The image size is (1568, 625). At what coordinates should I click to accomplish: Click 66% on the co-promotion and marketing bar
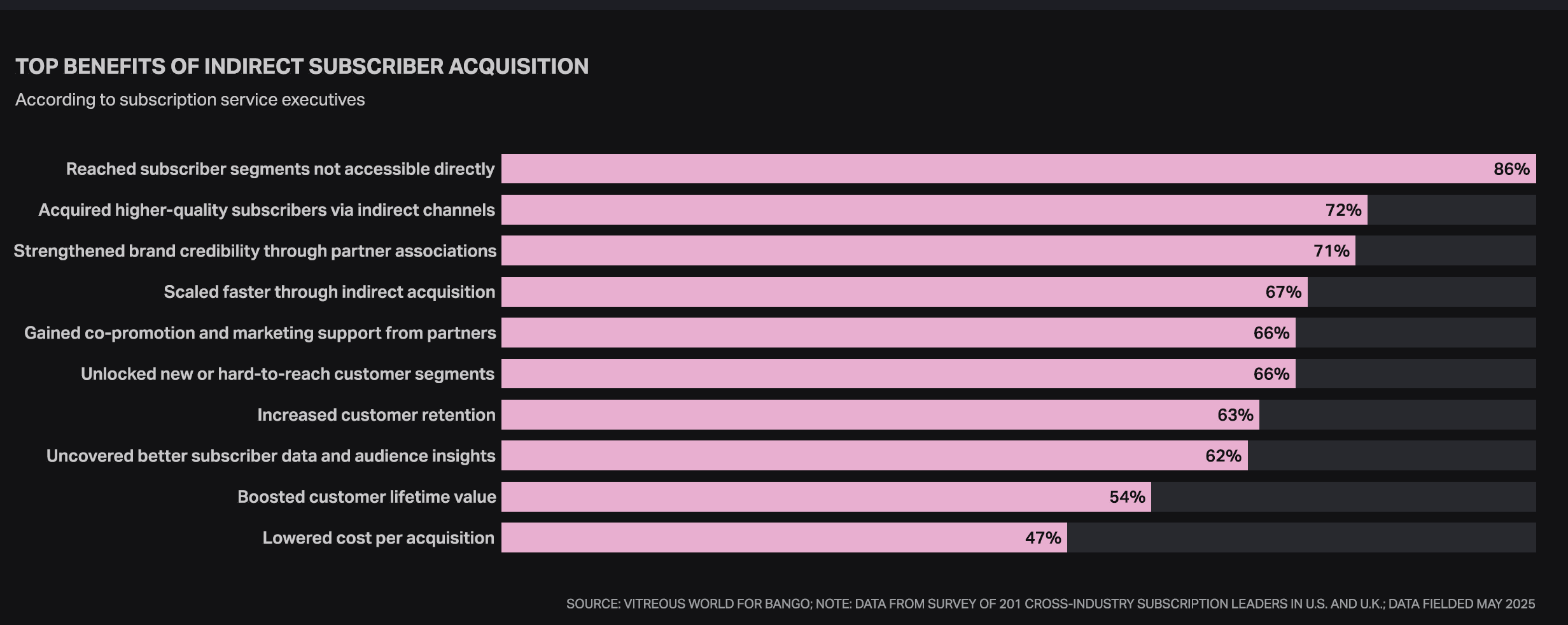coord(1271,333)
